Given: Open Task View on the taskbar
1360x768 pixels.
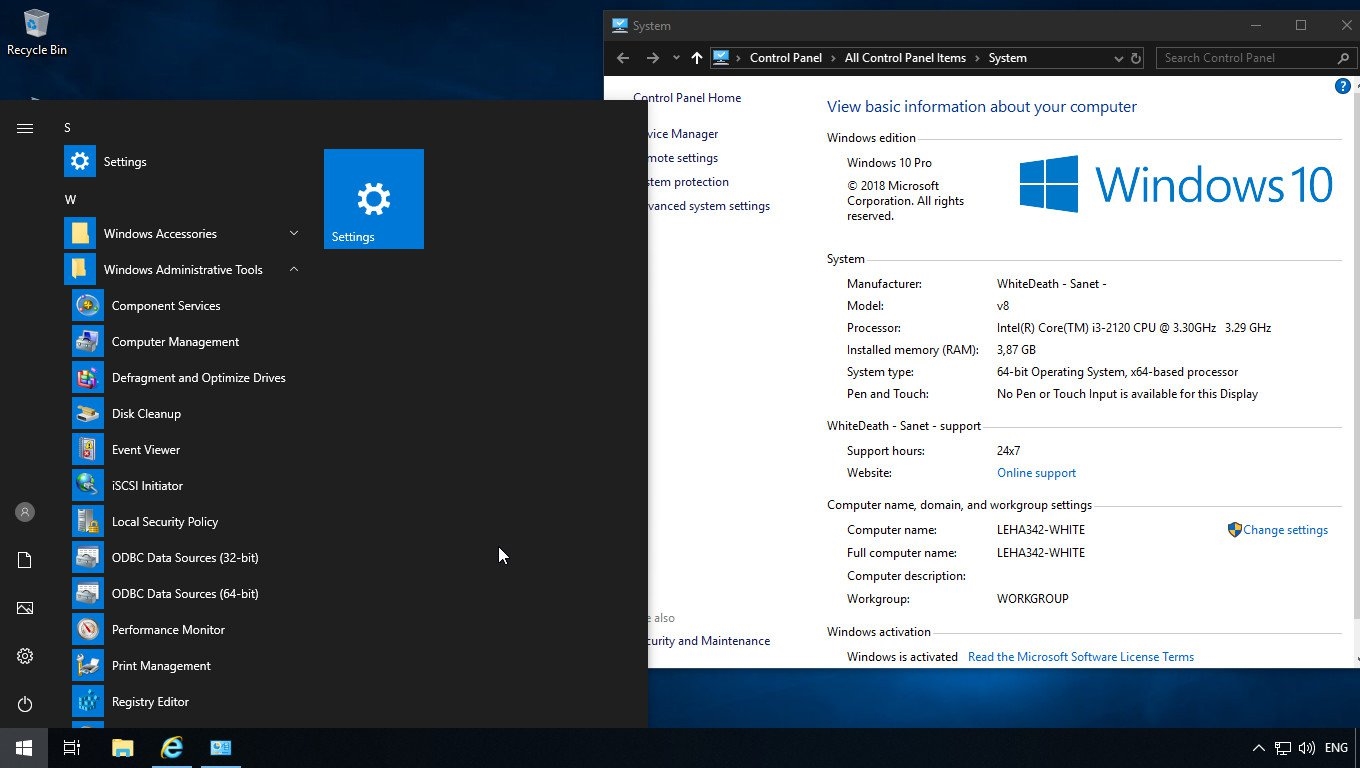Looking at the screenshot, I should (72, 748).
